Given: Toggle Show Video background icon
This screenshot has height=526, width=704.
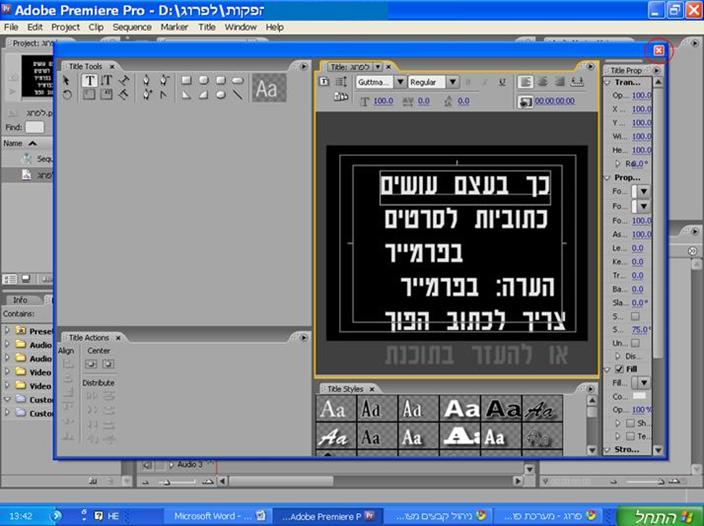Looking at the screenshot, I should point(524,102).
